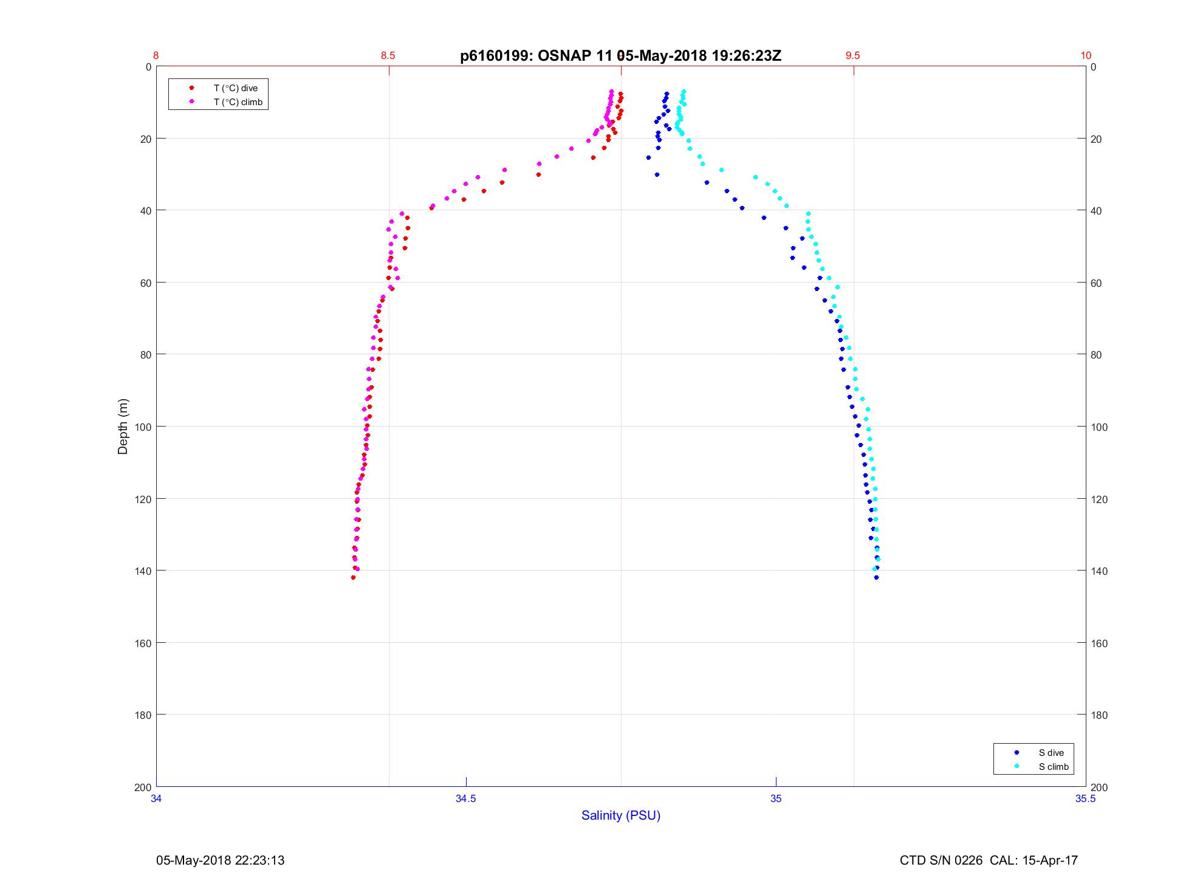1200x885 pixels.
Task: Click the 'Depth (m)' axis label
Action: pos(124,426)
